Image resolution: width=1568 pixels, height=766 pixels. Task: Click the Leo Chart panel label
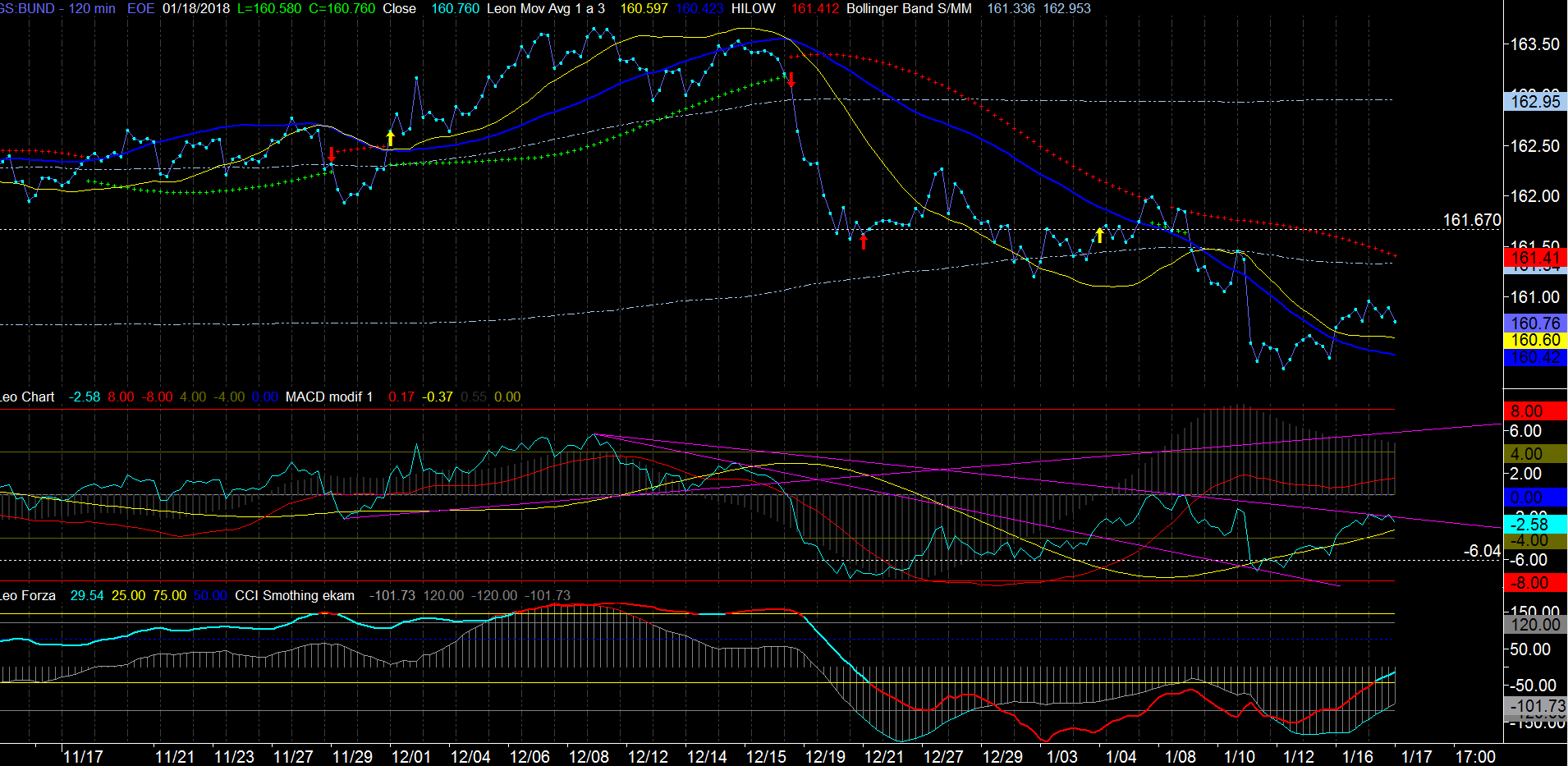tap(27, 397)
